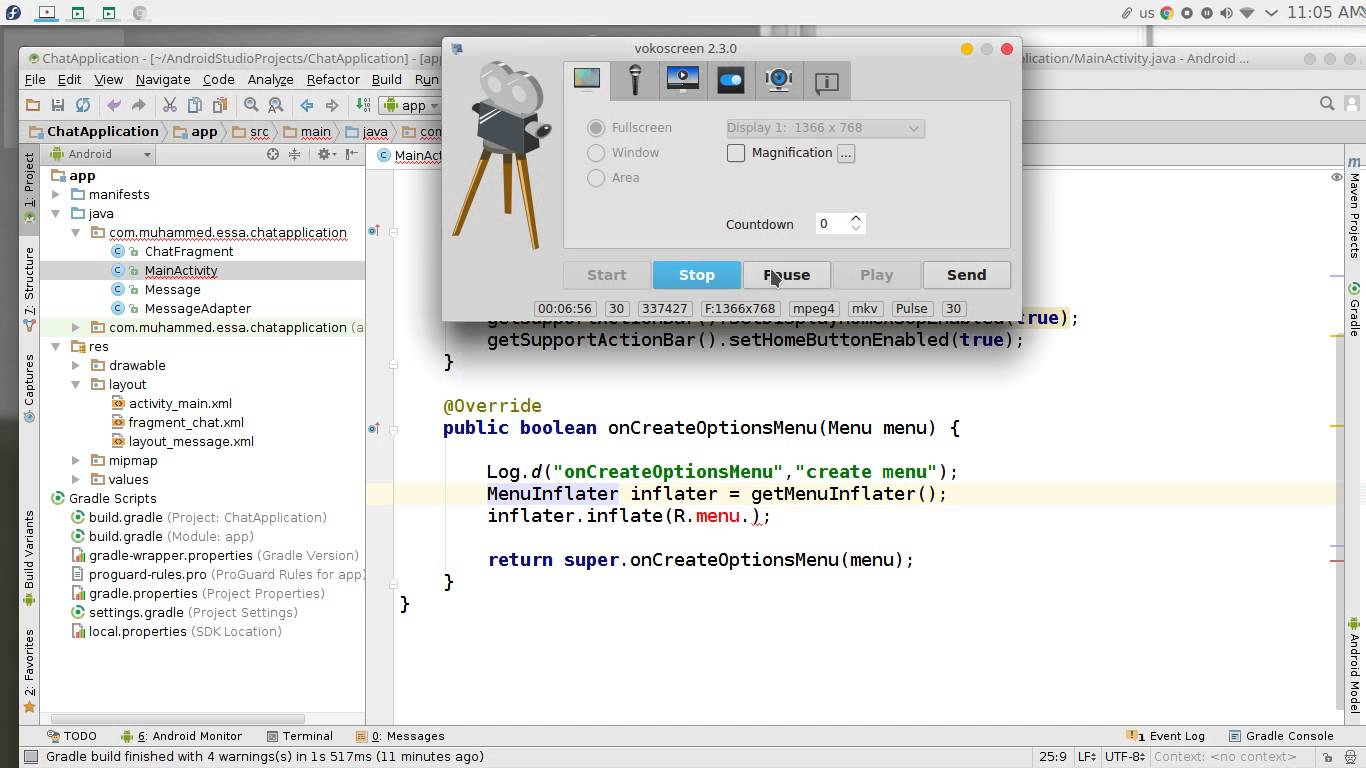Open Find using the magnifier toolbar icon
Image resolution: width=1366 pixels, height=768 pixels.
(252, 104)
